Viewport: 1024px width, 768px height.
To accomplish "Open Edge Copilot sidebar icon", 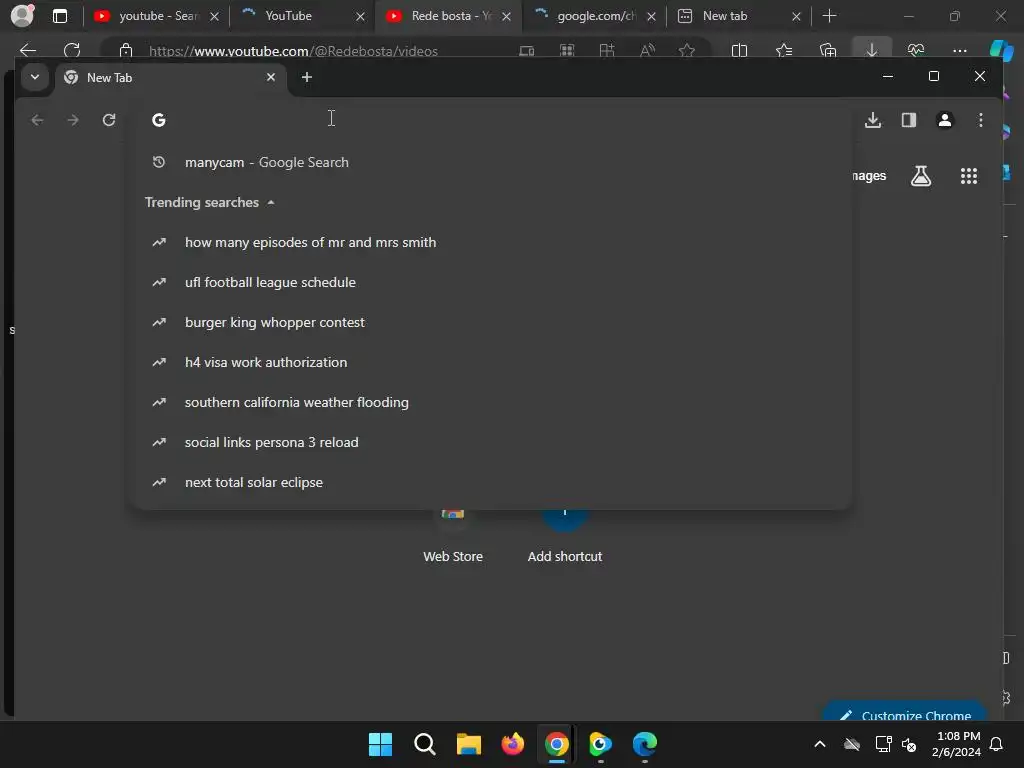I will (x=1001, y=50).
